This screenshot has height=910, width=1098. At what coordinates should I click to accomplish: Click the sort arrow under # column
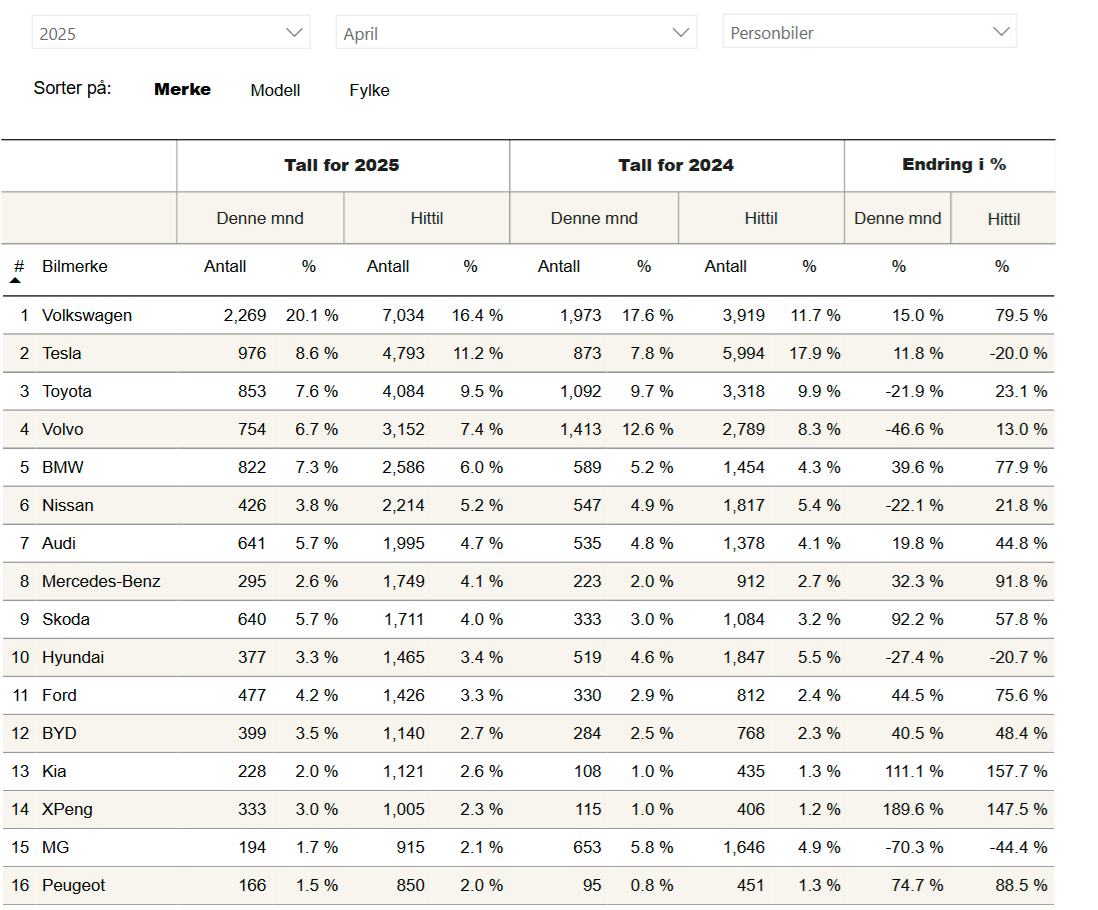point(15,281)
